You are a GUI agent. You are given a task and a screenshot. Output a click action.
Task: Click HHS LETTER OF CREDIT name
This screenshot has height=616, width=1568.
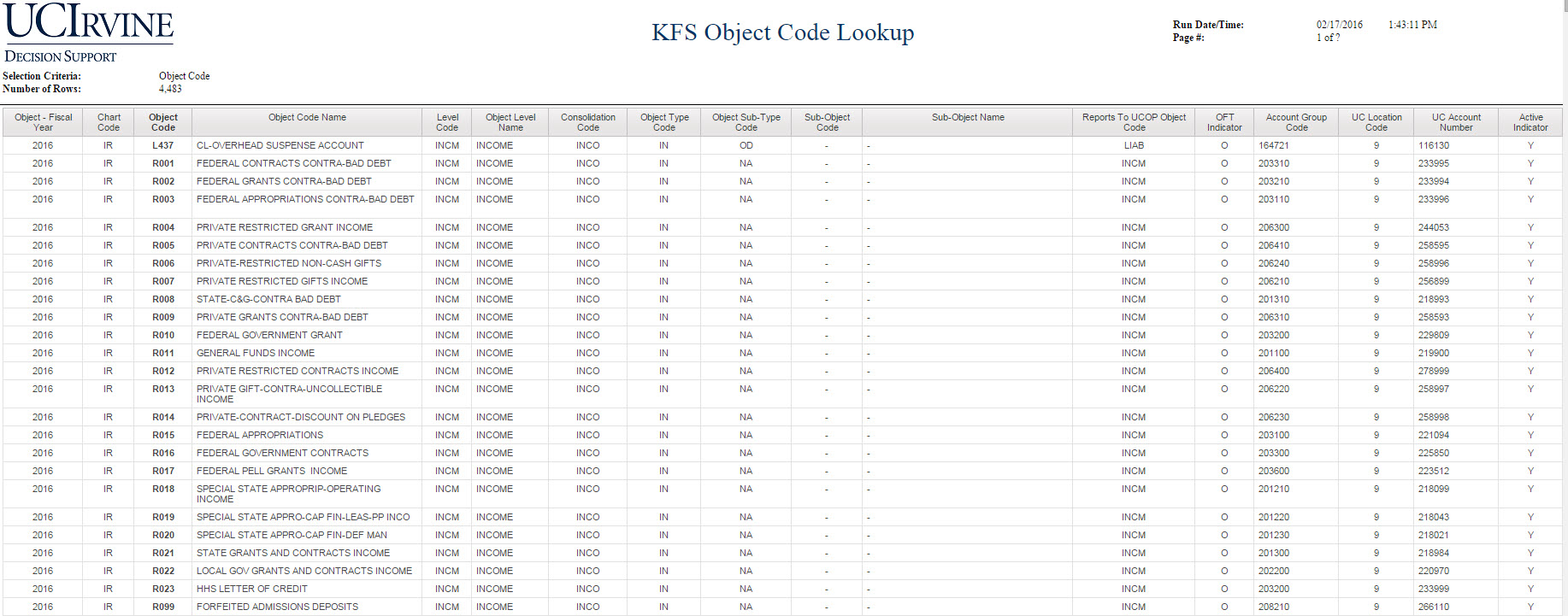252,589
